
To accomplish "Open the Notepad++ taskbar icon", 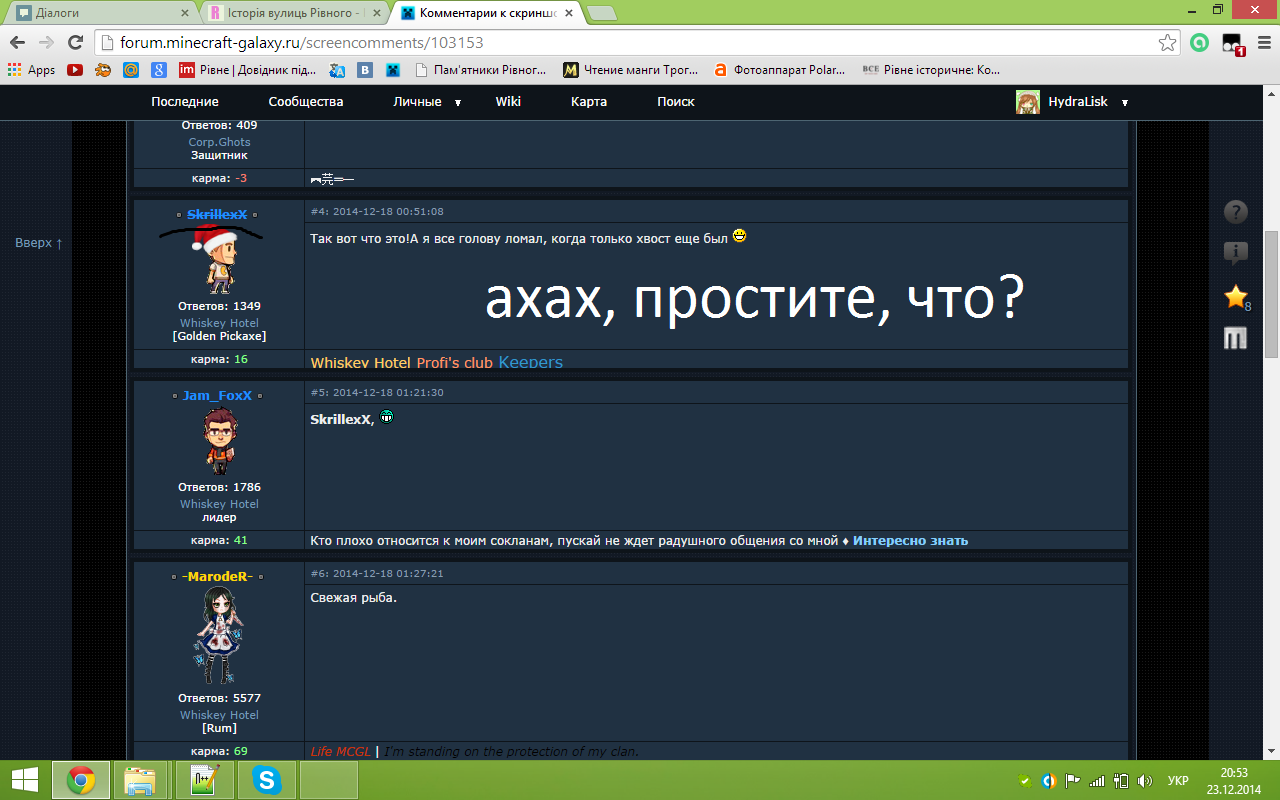I will [x=204, y=780].
